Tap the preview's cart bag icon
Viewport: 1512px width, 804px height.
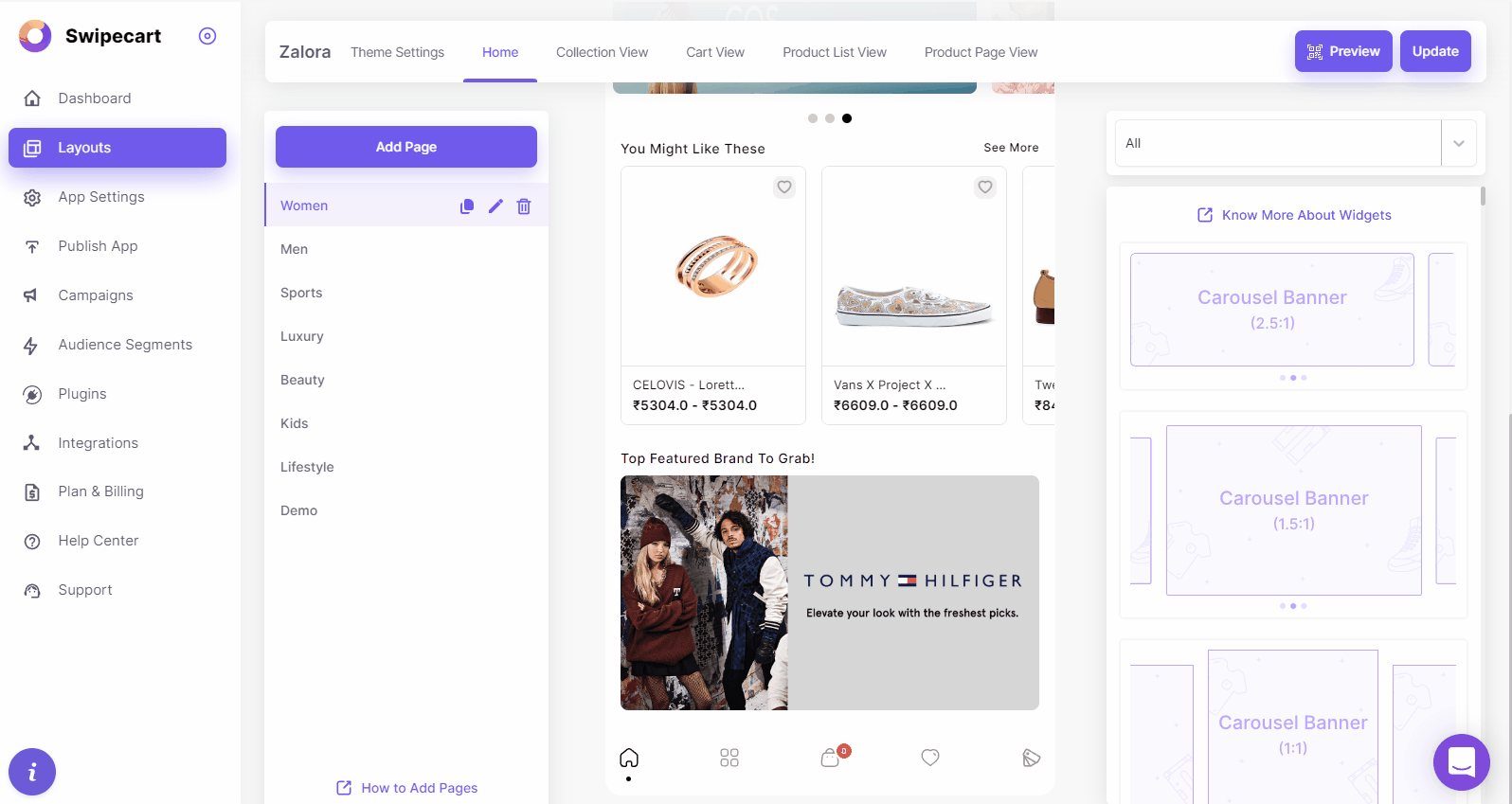coord(831,757)
